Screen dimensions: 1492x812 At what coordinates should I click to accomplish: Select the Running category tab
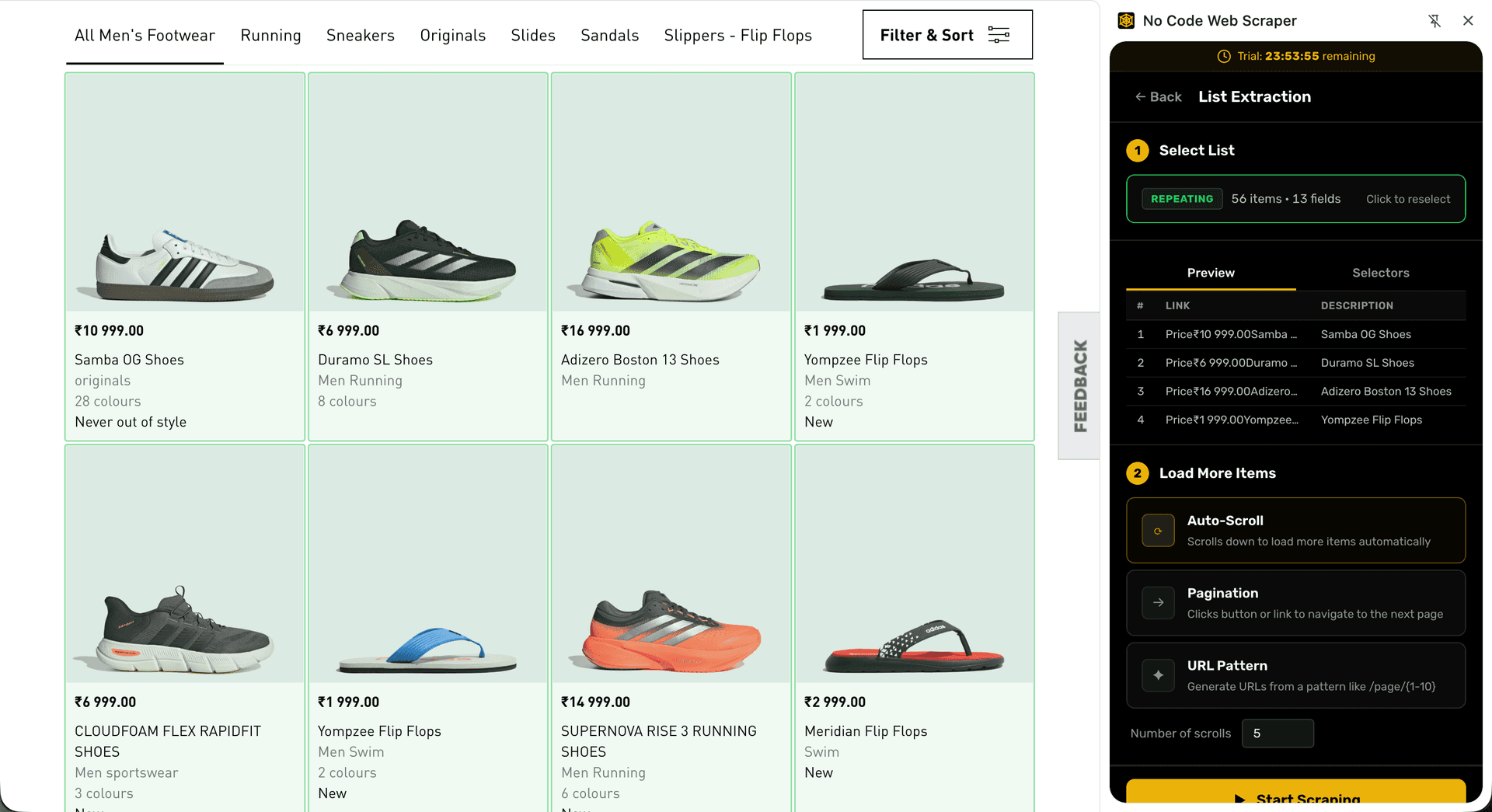270,36
